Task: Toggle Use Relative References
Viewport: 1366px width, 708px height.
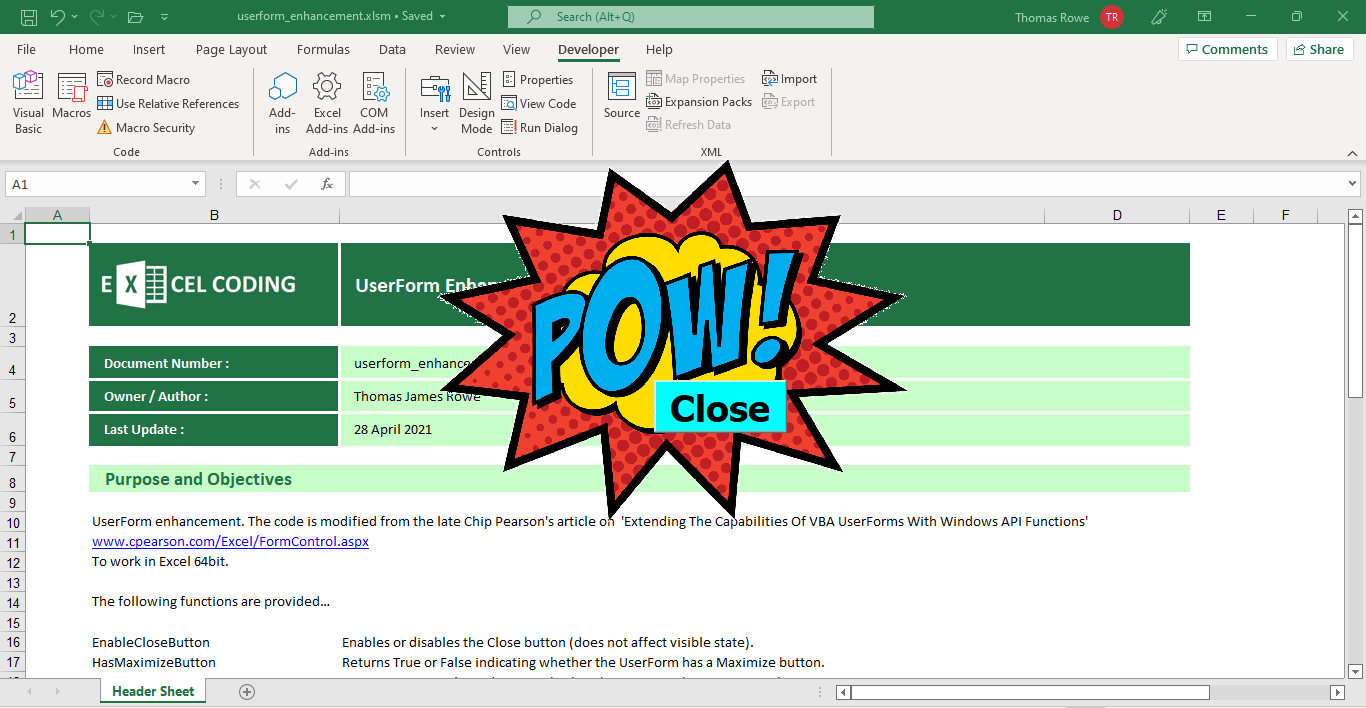Action: pyautogui.click(x=168, y=104)
